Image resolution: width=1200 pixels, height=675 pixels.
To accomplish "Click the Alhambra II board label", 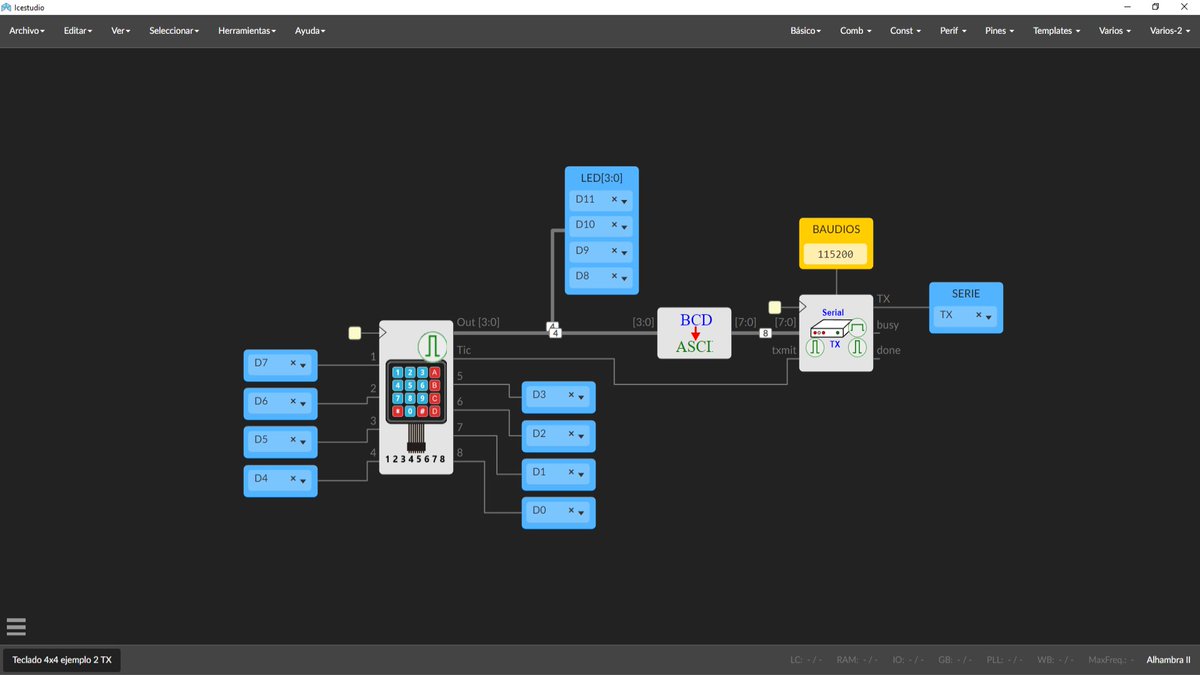I will click(1168, 660).
